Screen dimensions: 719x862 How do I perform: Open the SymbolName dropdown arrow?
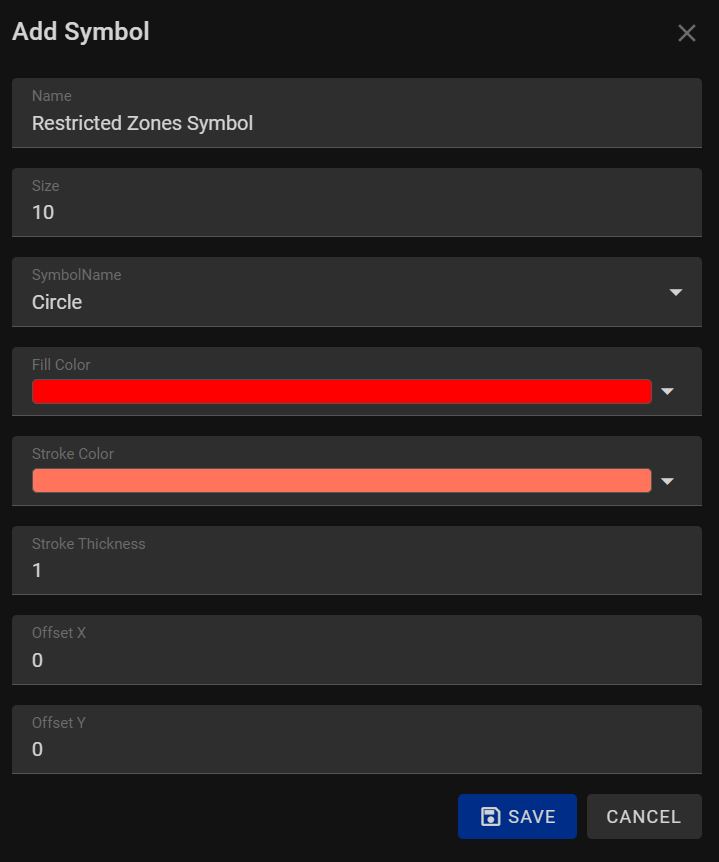[x=676, y=292]
